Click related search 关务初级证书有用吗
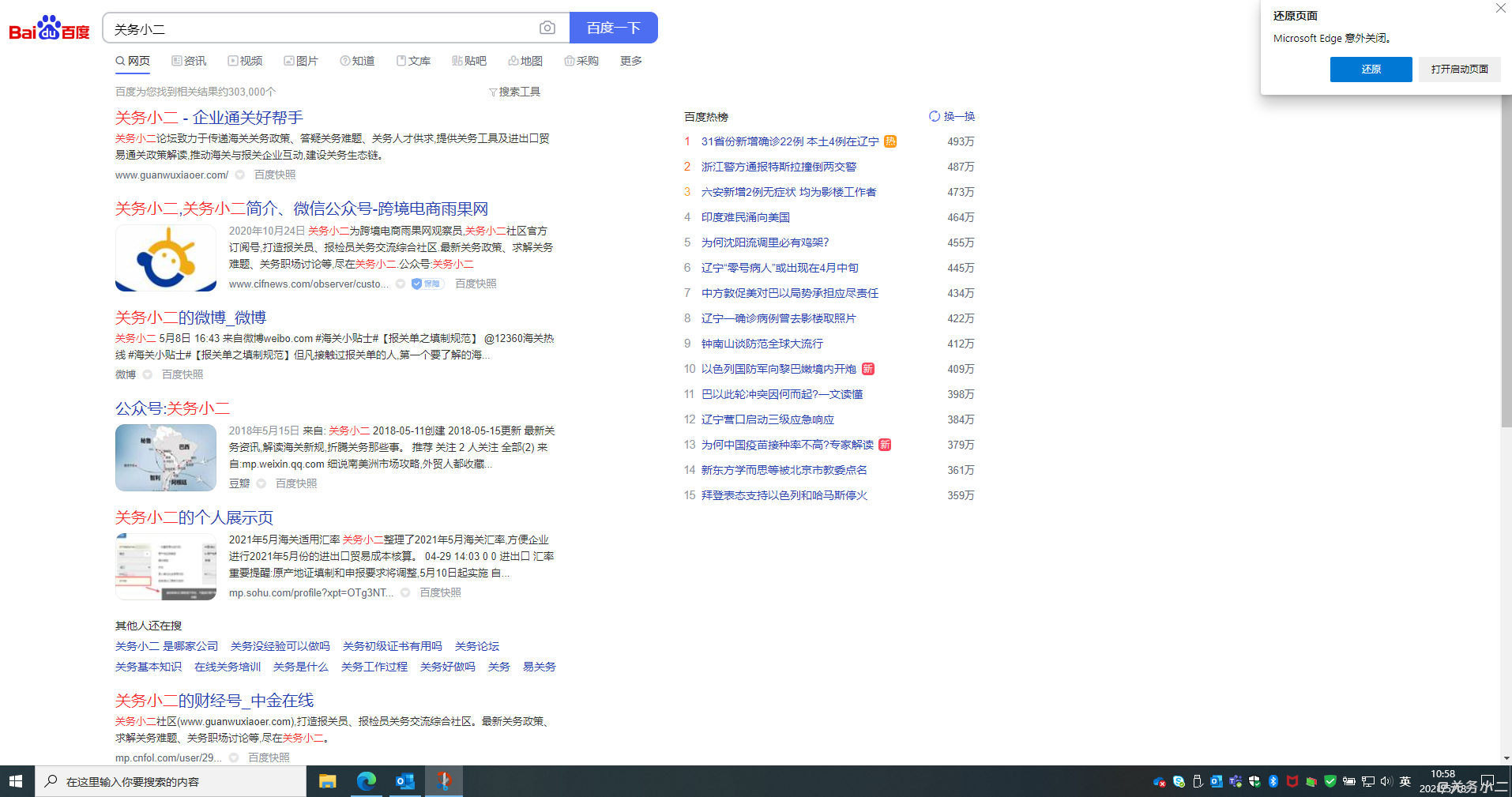The image size is (1512, 797). click(x=393, y=646)
